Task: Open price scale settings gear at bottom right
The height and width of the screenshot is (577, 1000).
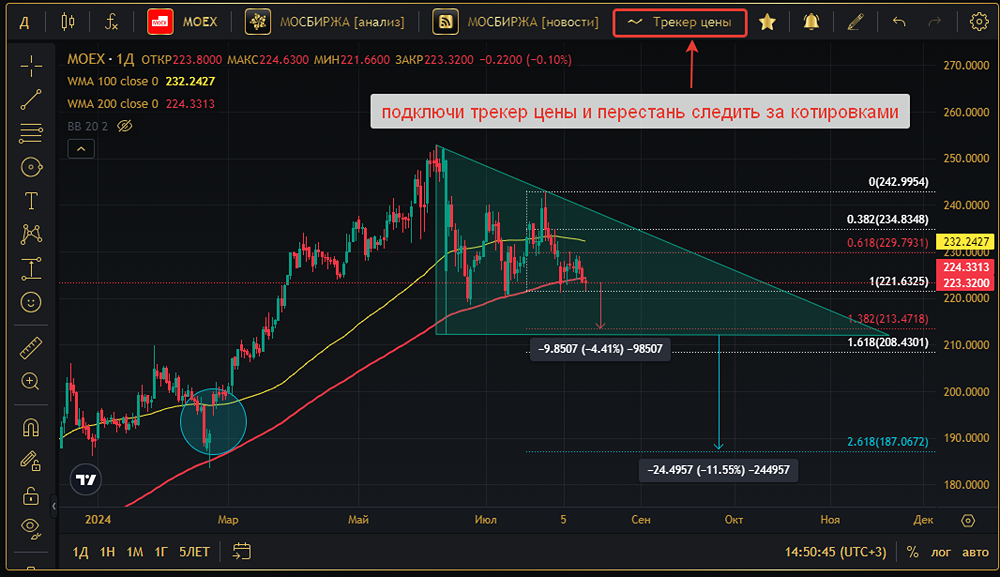Action: tap(968, 520)
